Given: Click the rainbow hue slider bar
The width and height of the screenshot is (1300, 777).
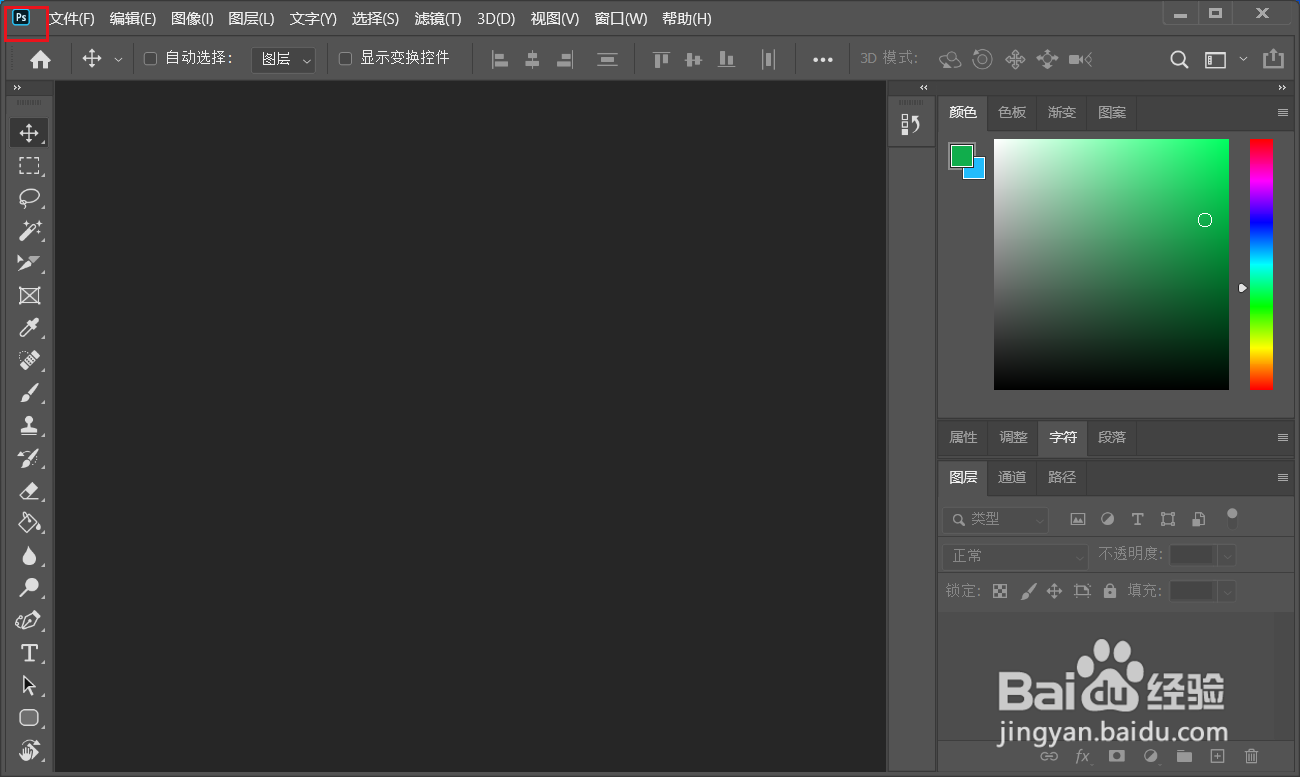Looking at the screenshot, I should pos(1261,265).
